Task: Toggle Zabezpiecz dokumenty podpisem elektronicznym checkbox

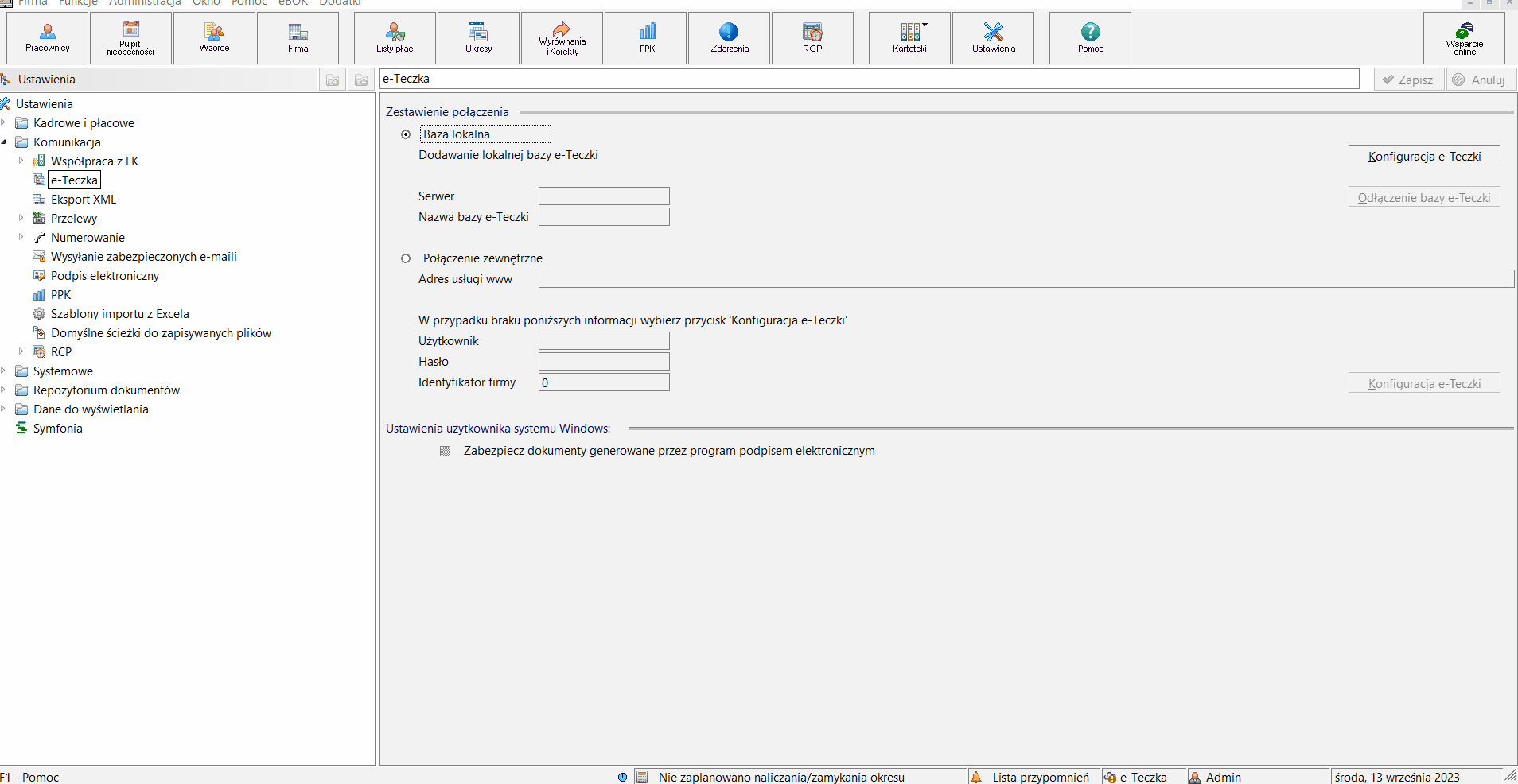Action: pos(446,451)
